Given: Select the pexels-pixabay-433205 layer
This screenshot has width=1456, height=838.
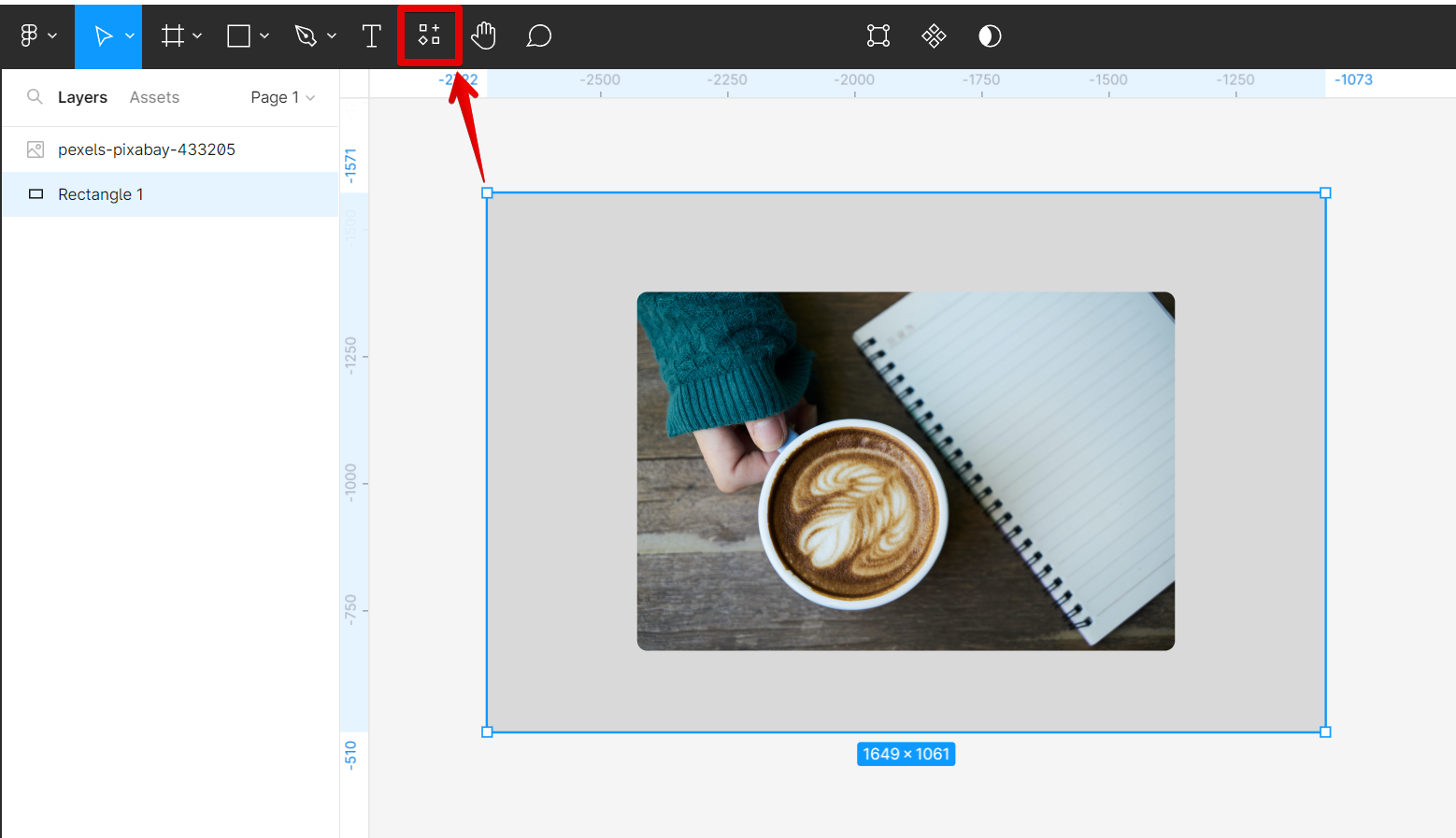Looking at the screenshot, I should coord(146,149).
